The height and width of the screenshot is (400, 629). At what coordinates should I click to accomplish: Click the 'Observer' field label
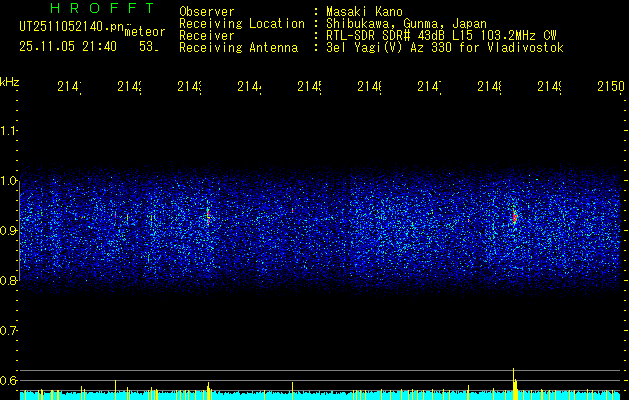[x=207, y=11]
